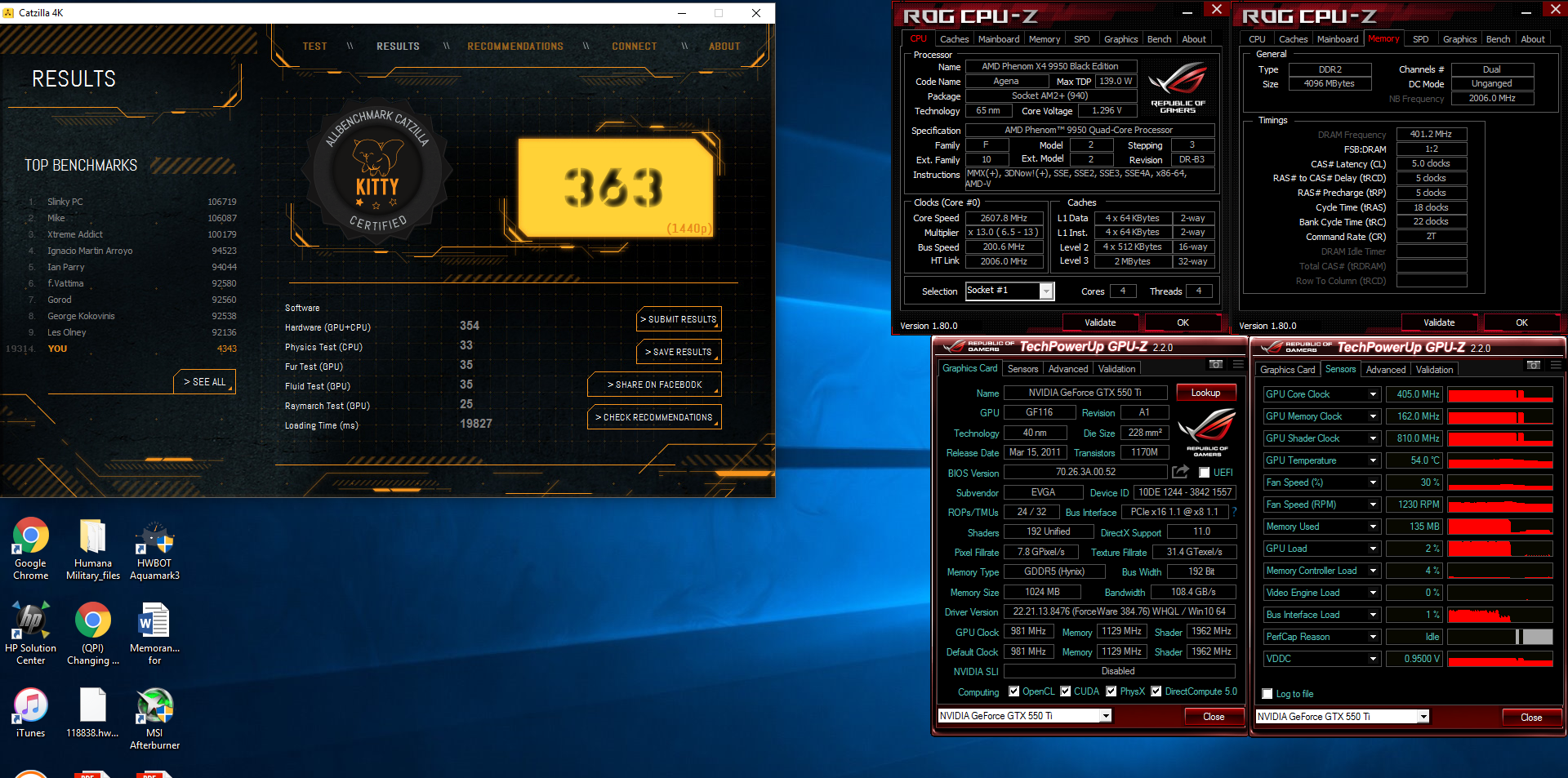Select the (QPI) Changing Chrome shortcut icon

tap(93, 634)
